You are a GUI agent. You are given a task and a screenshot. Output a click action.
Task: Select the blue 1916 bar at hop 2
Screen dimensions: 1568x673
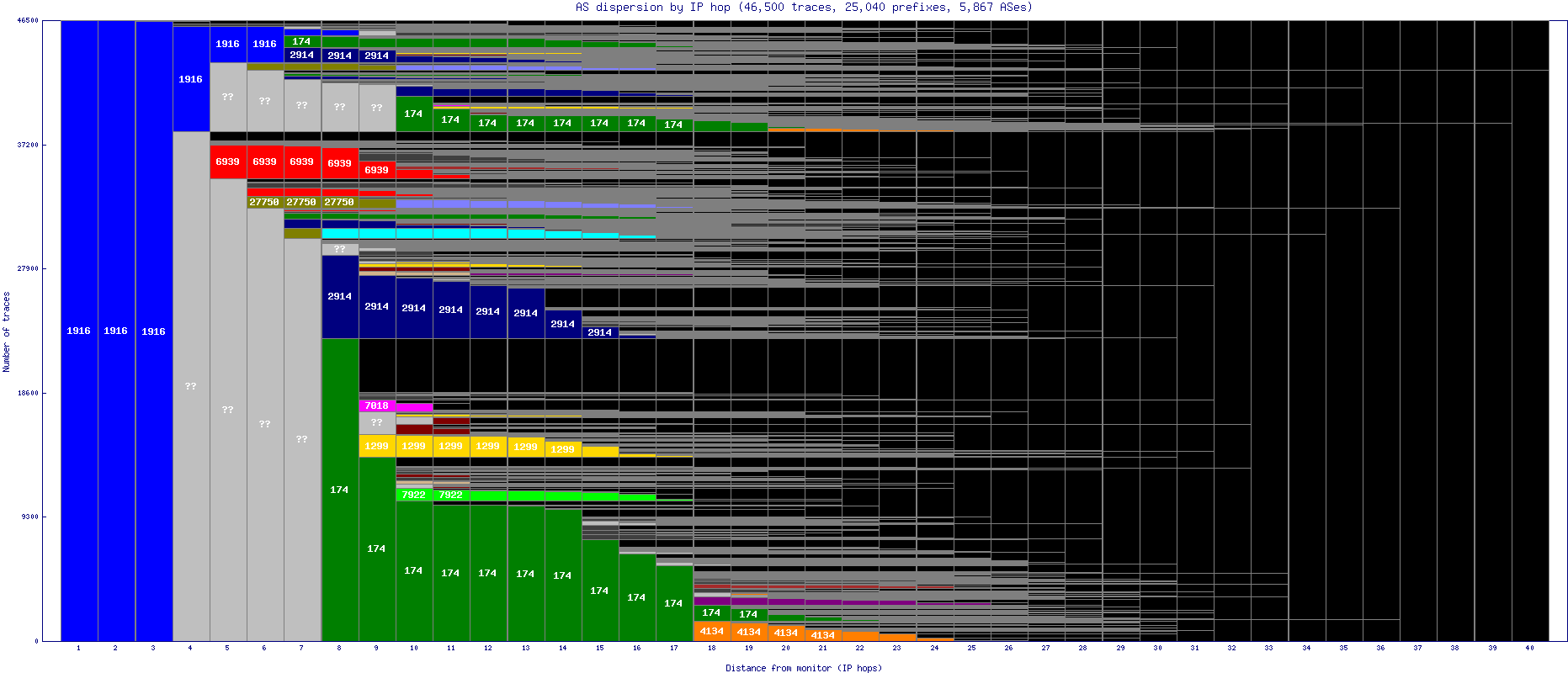pos(116,331)
